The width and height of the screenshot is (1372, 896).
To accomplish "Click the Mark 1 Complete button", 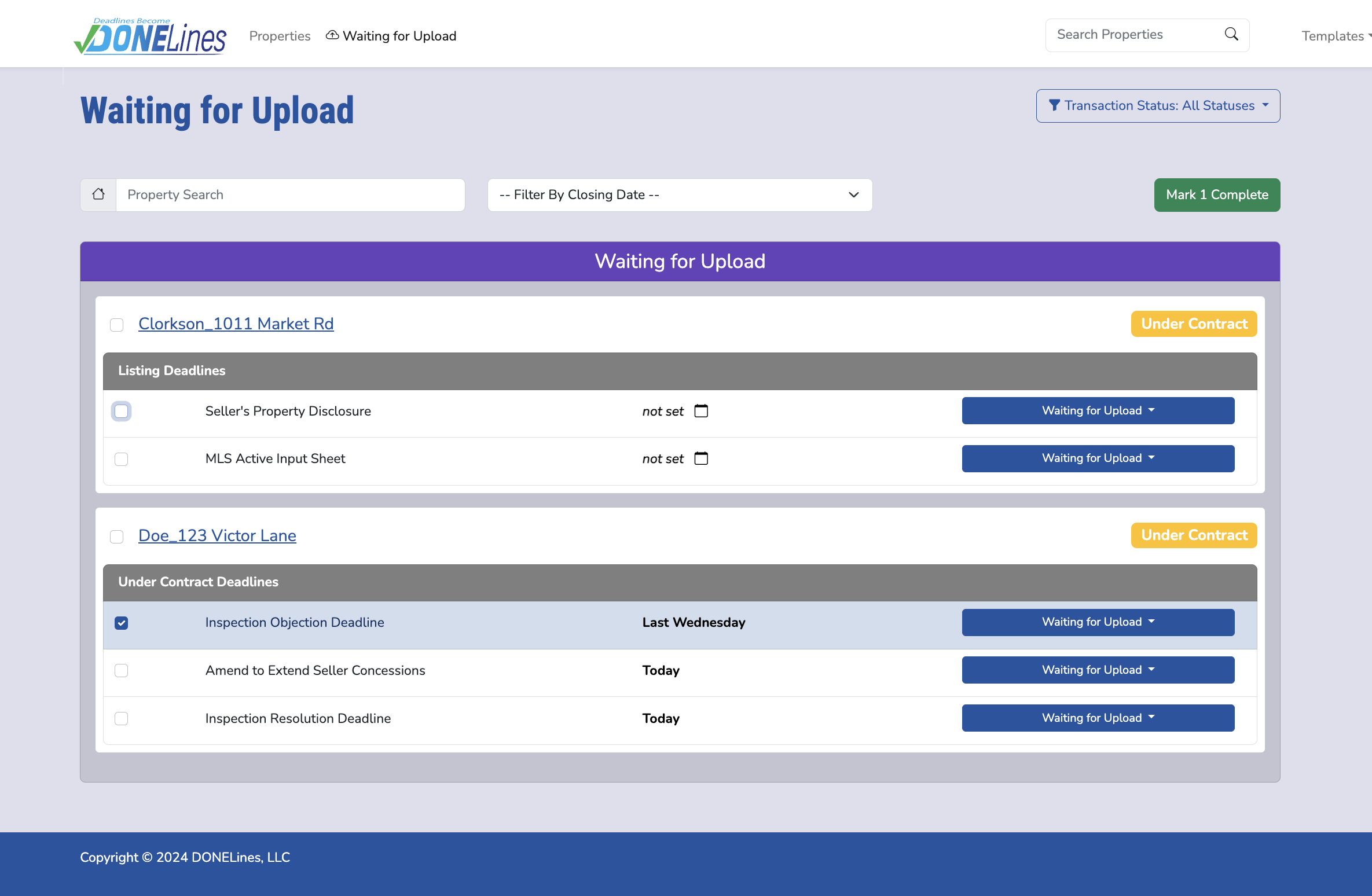I will pos(1216,194).
